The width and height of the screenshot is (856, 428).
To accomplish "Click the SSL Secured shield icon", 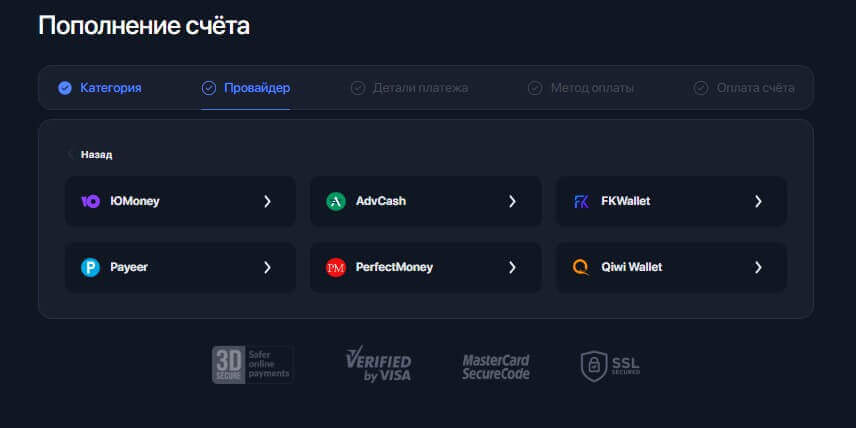I will click(x=594, y=366).
